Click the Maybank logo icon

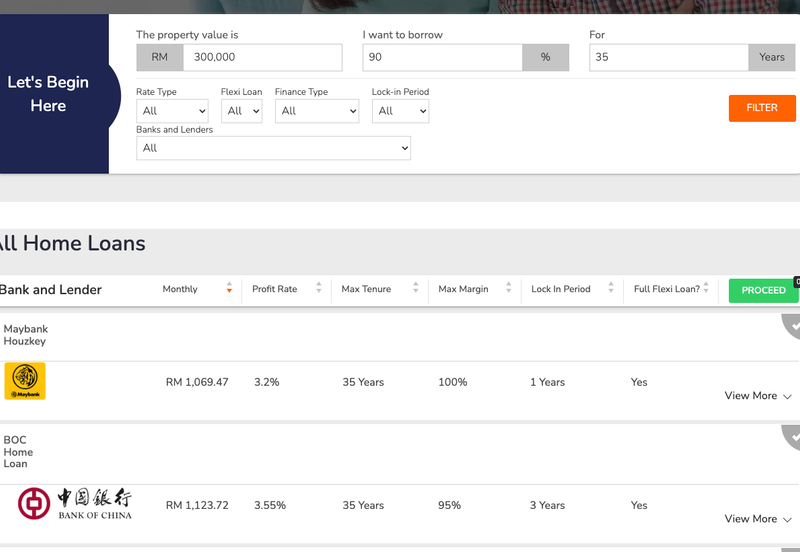click(25, 381)
